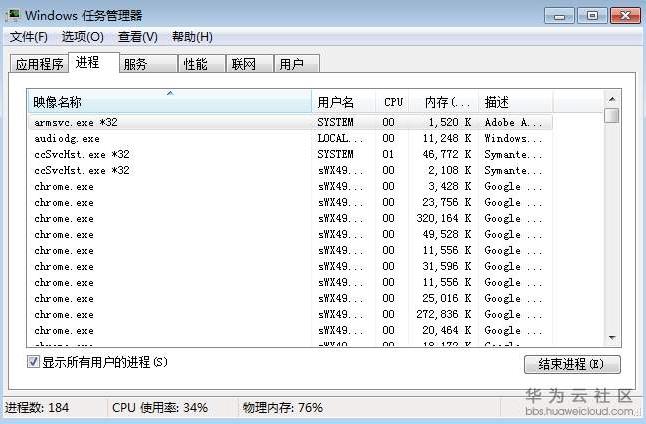The width and height of the screenshot is (646, 424).
Task: Open the 帮助(H) menu
Action: (x=192, y=37)
